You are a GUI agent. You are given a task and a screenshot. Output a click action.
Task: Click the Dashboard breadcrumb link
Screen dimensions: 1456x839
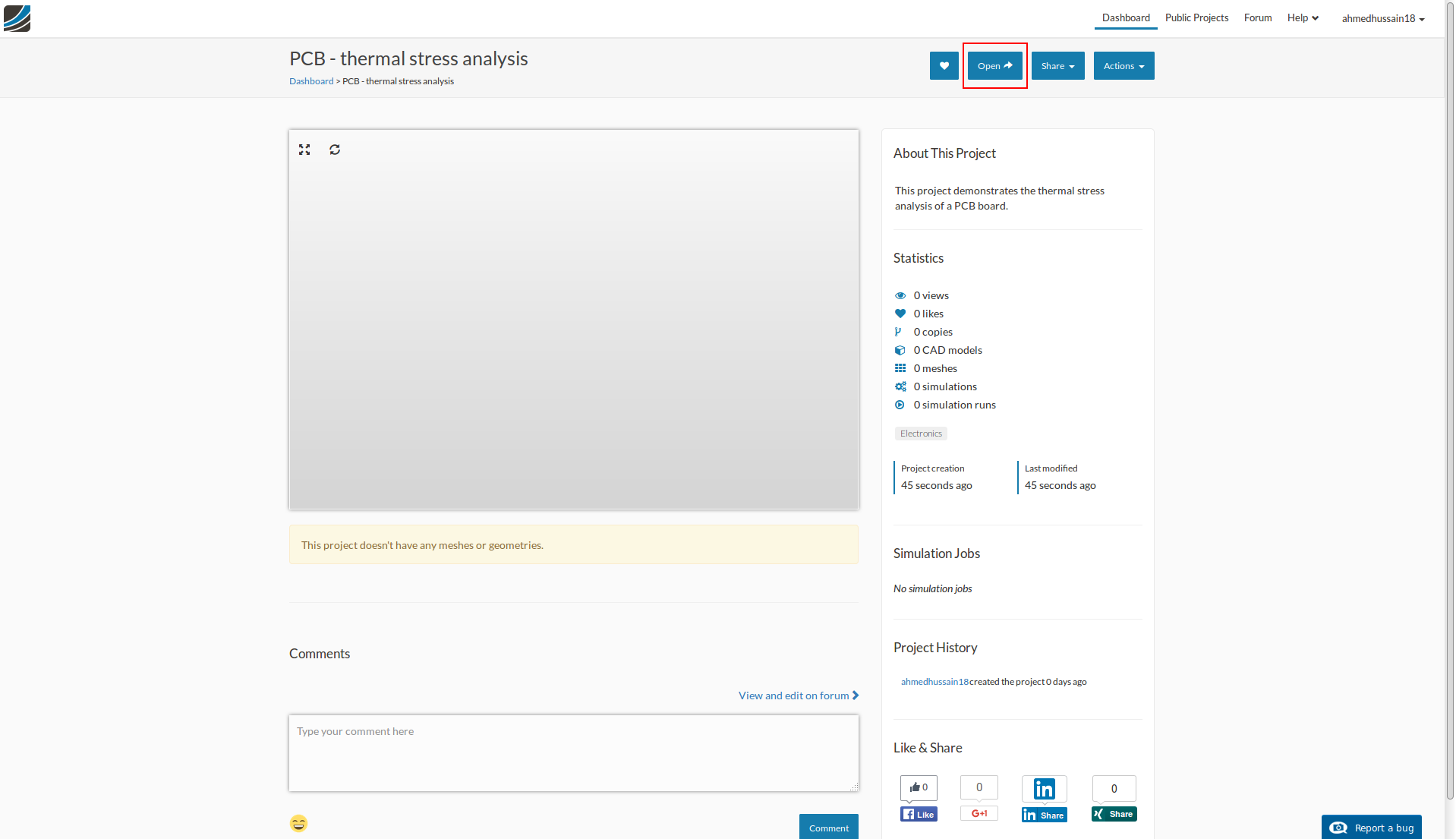pyautogui.click(x=311, y=81)
